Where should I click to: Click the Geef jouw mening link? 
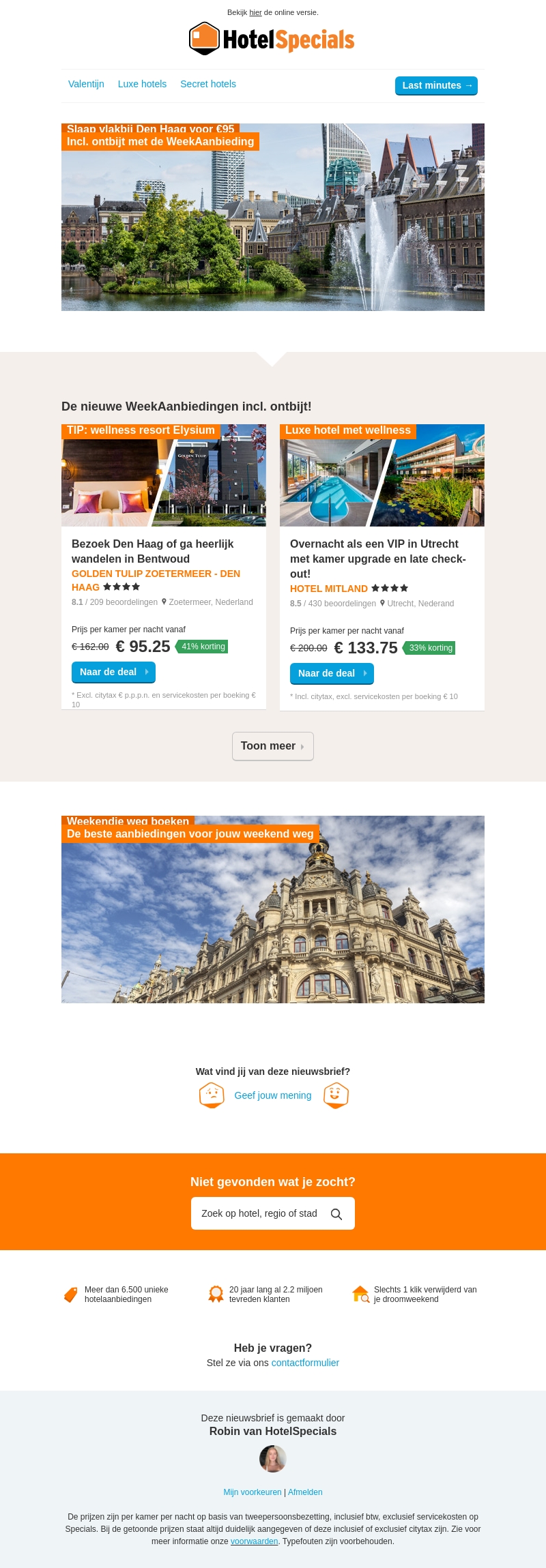click(x=273, y=1095)
